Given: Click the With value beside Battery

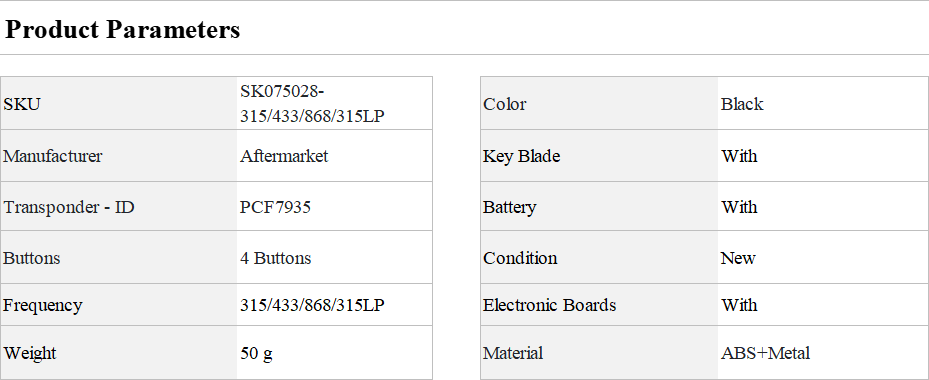Looking at the screenshot, I should point(739,207).
